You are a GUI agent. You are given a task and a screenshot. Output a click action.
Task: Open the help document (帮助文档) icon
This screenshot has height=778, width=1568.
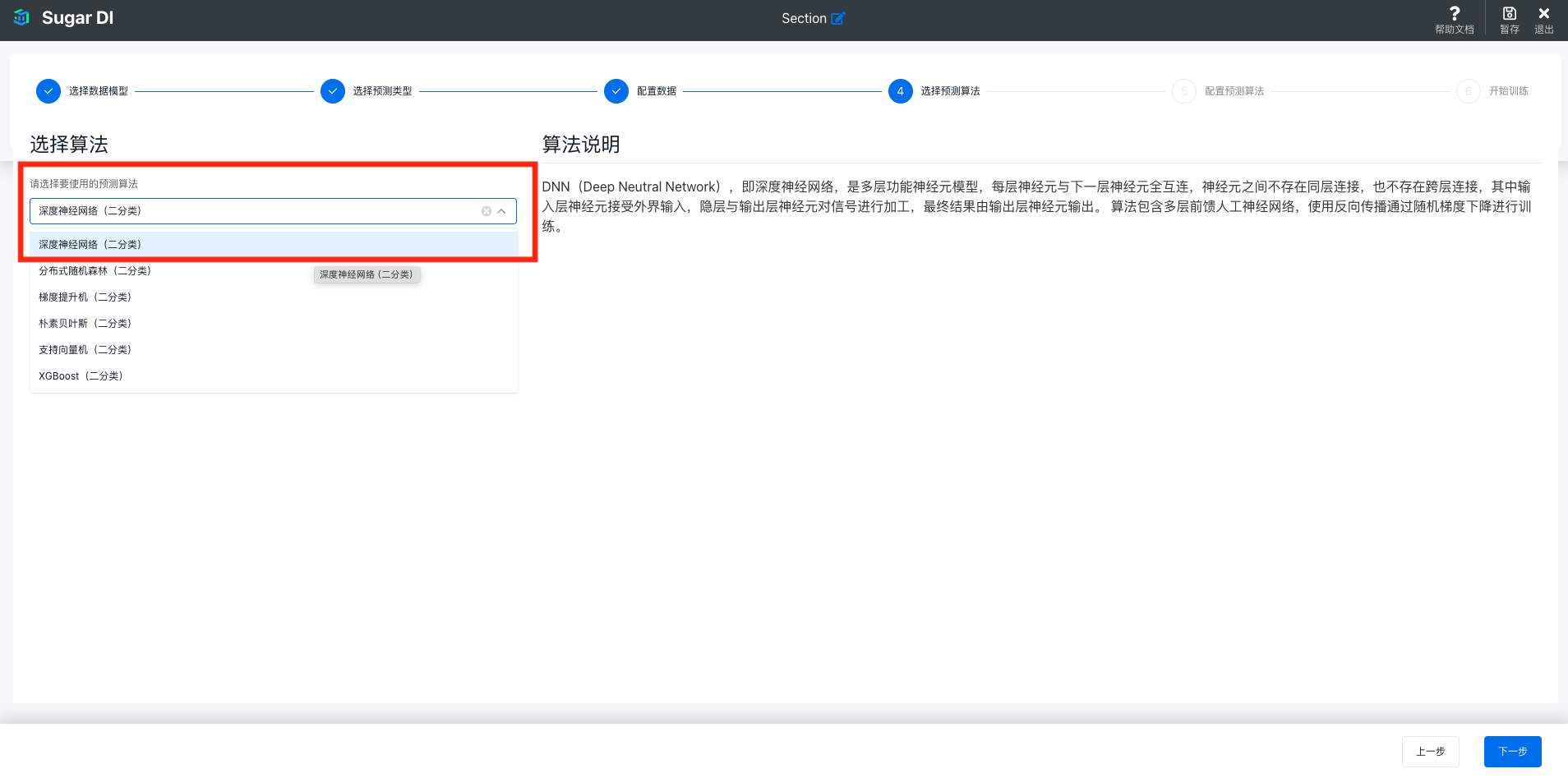[1455, 13]
